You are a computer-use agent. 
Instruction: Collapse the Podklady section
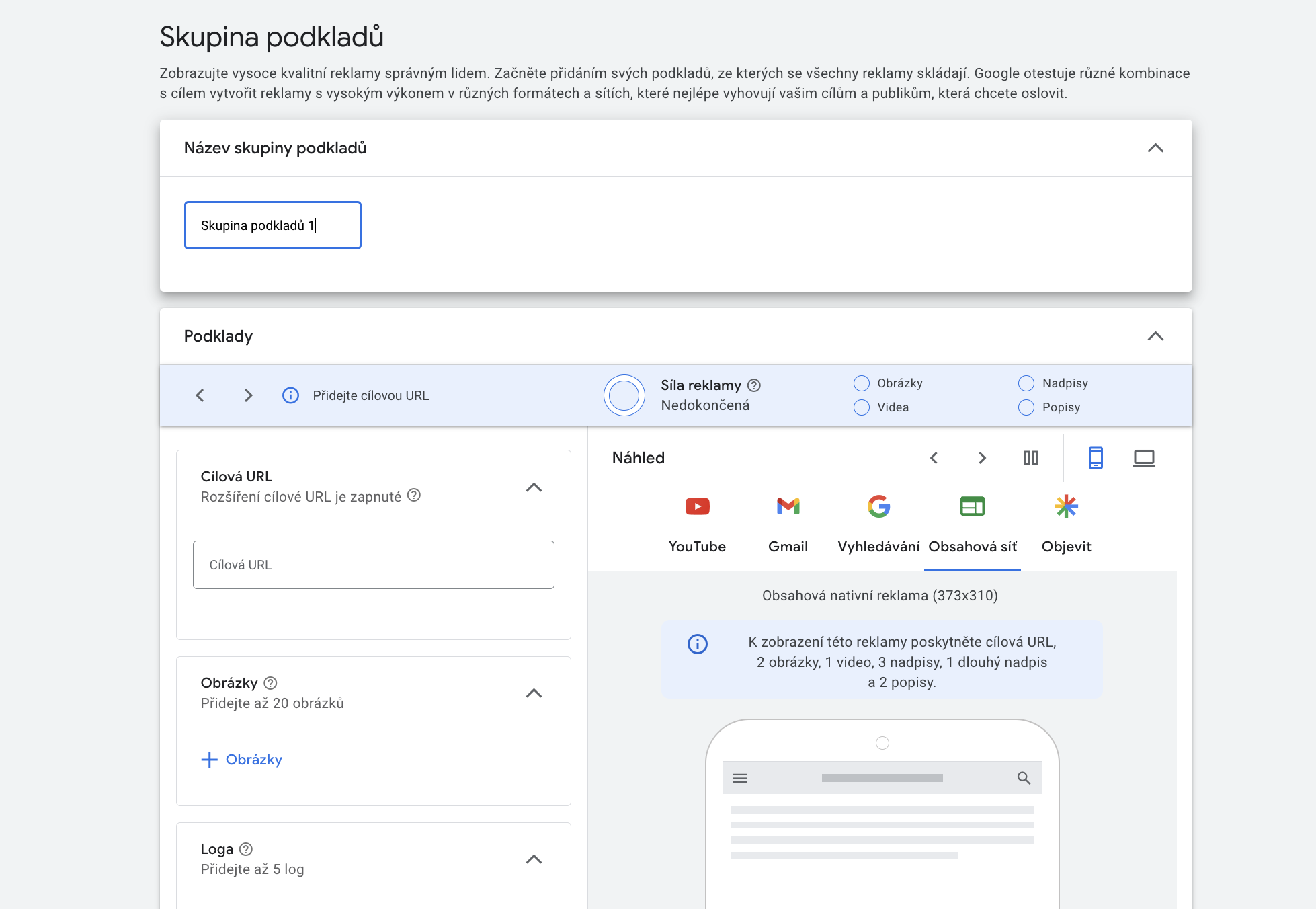coord(1155,336)
